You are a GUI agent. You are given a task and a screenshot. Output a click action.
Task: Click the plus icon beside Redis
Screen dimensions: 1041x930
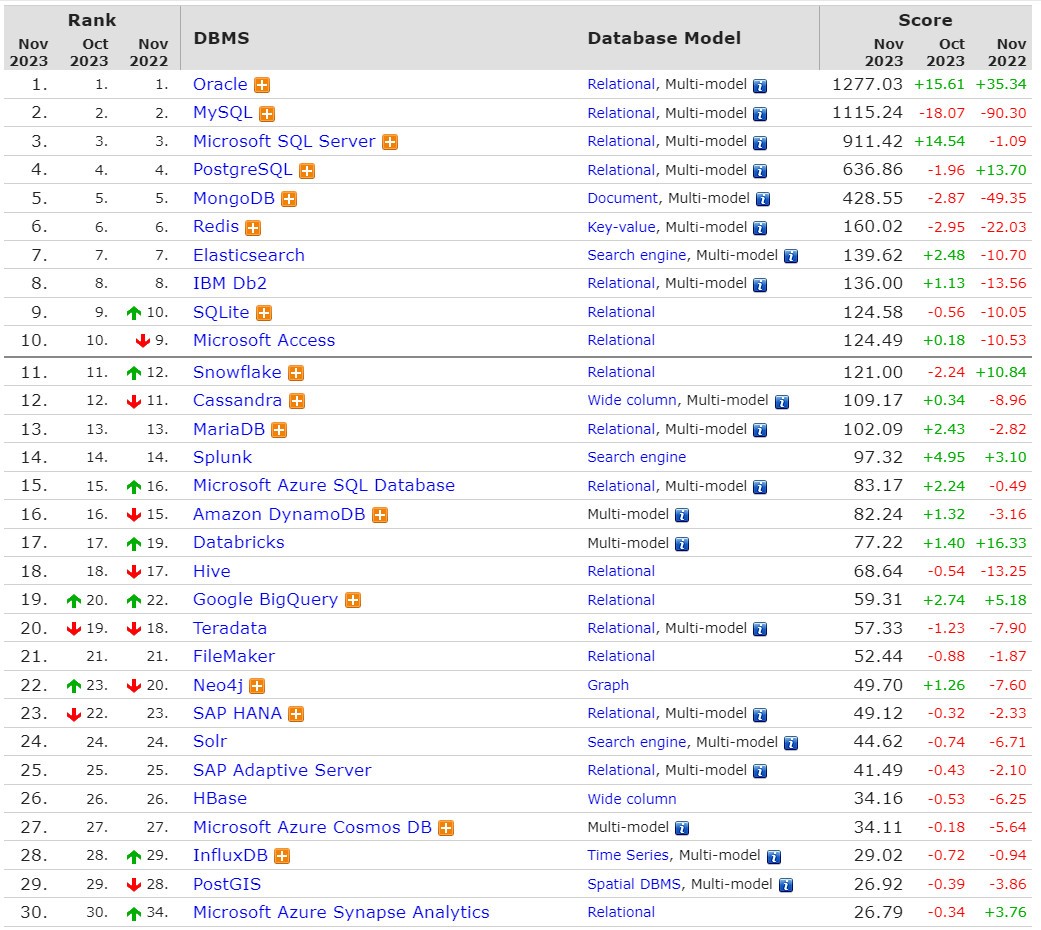coord(253,228)
